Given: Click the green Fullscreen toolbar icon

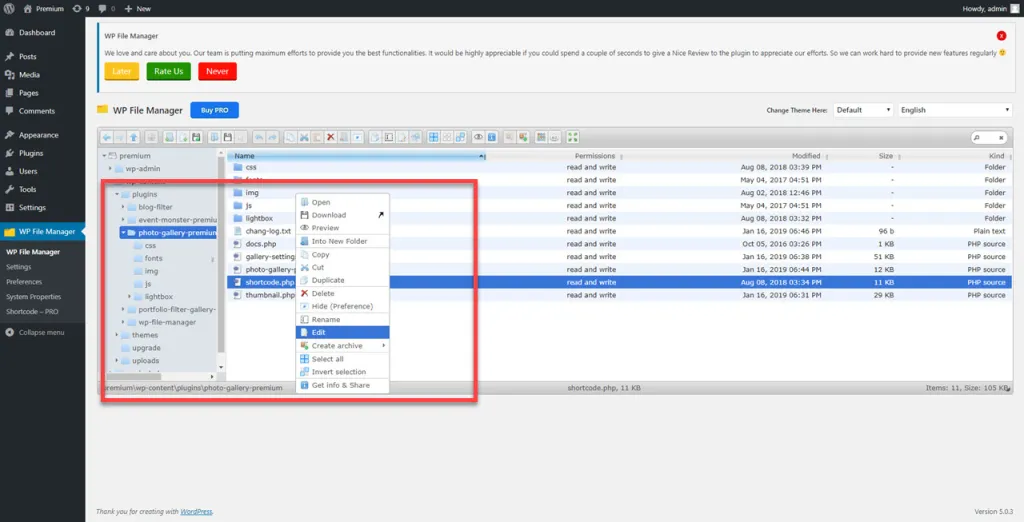Looking at the screenshot, I should click(x=573, y=137).
